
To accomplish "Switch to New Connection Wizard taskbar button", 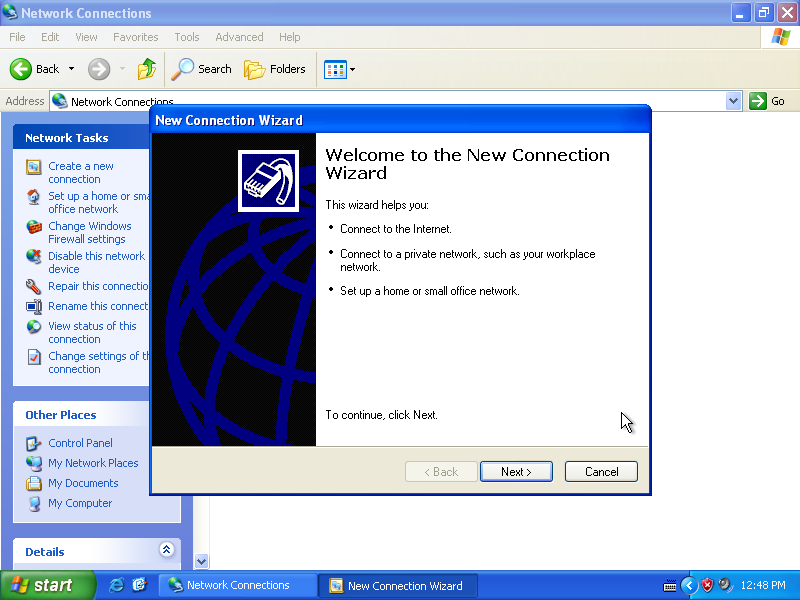I will point(398,585).
